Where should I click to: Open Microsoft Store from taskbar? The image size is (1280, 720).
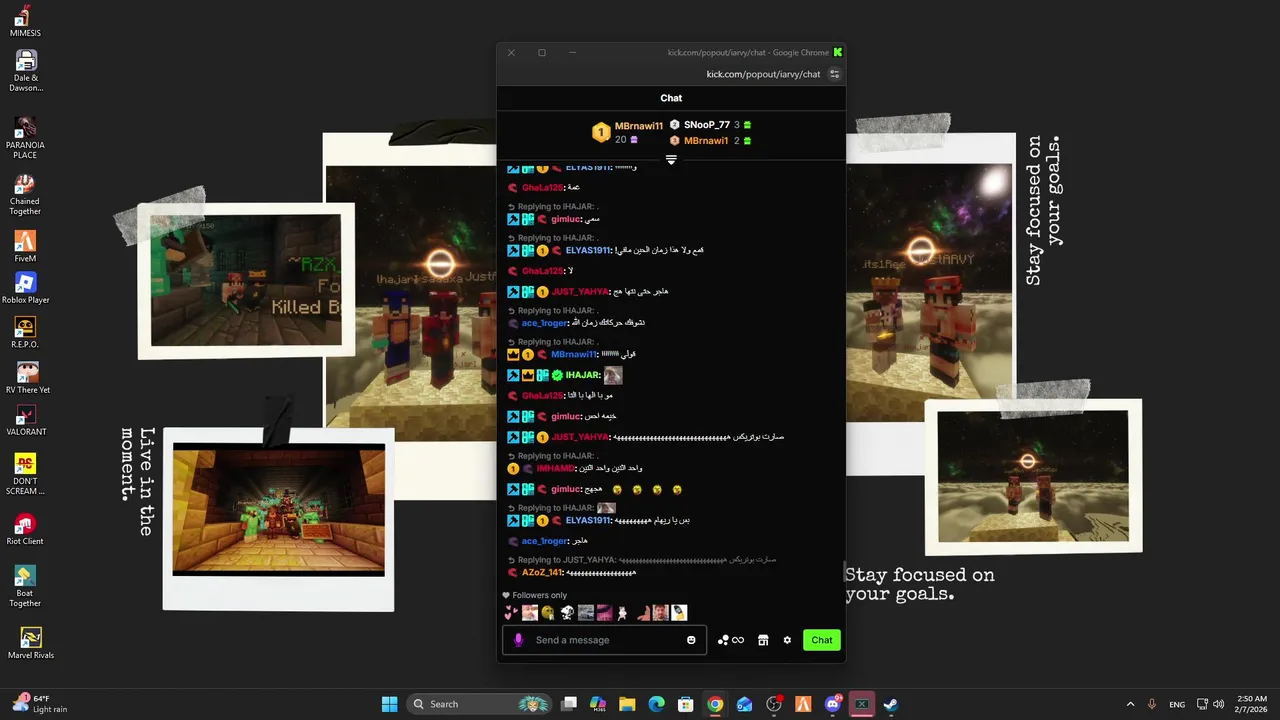[x=685, y=704]
